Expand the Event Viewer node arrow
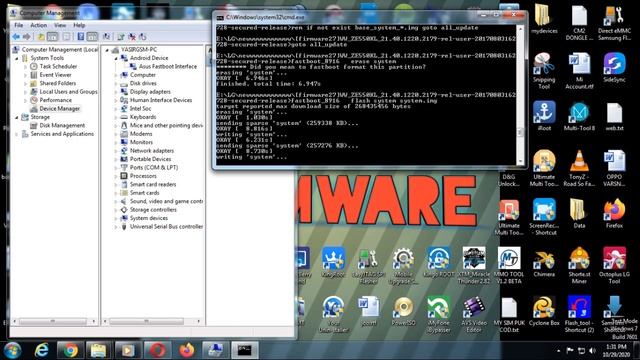 (25, 75)
